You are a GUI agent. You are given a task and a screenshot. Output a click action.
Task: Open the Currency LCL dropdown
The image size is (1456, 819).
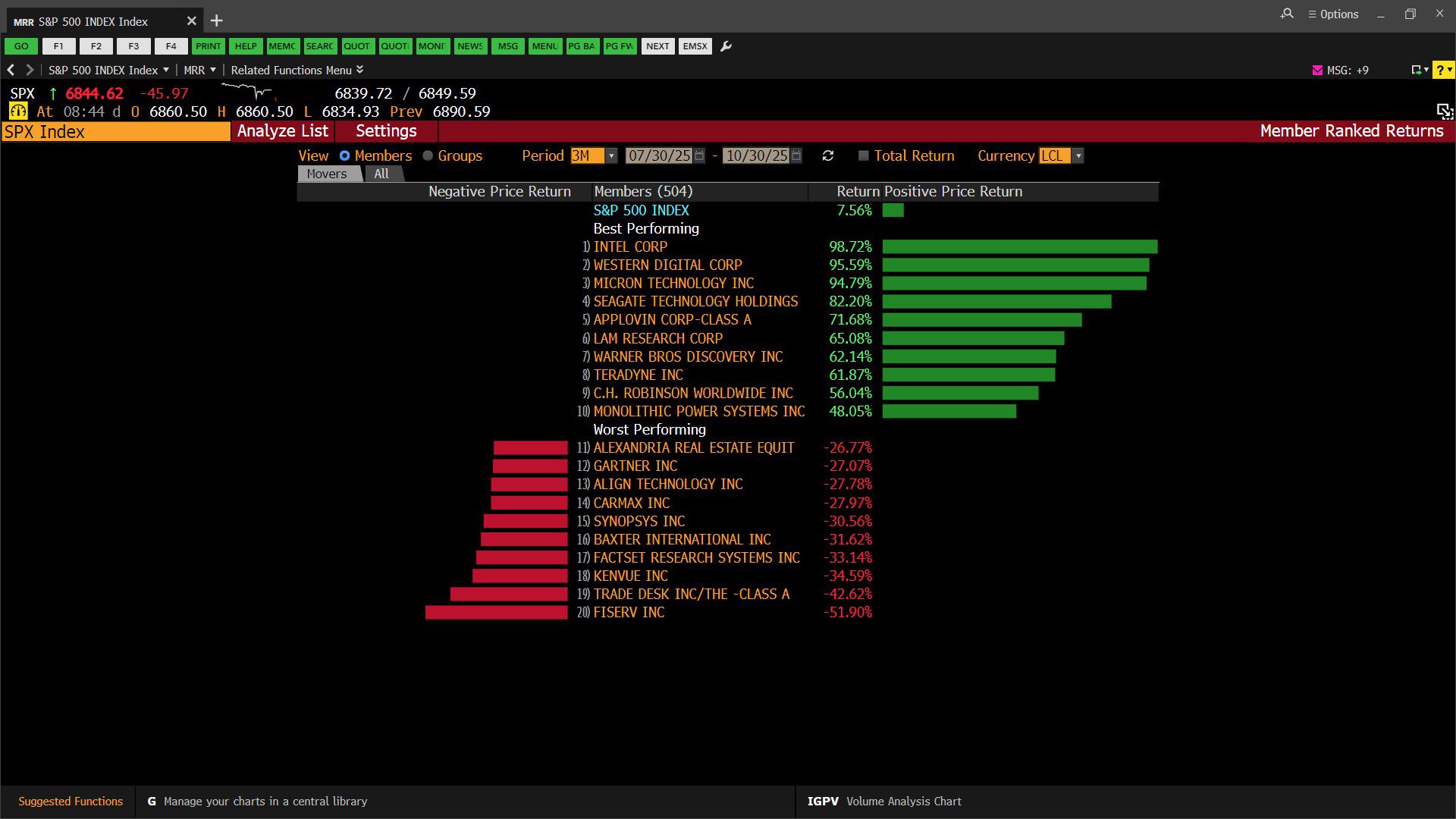tap(1078, 155)
